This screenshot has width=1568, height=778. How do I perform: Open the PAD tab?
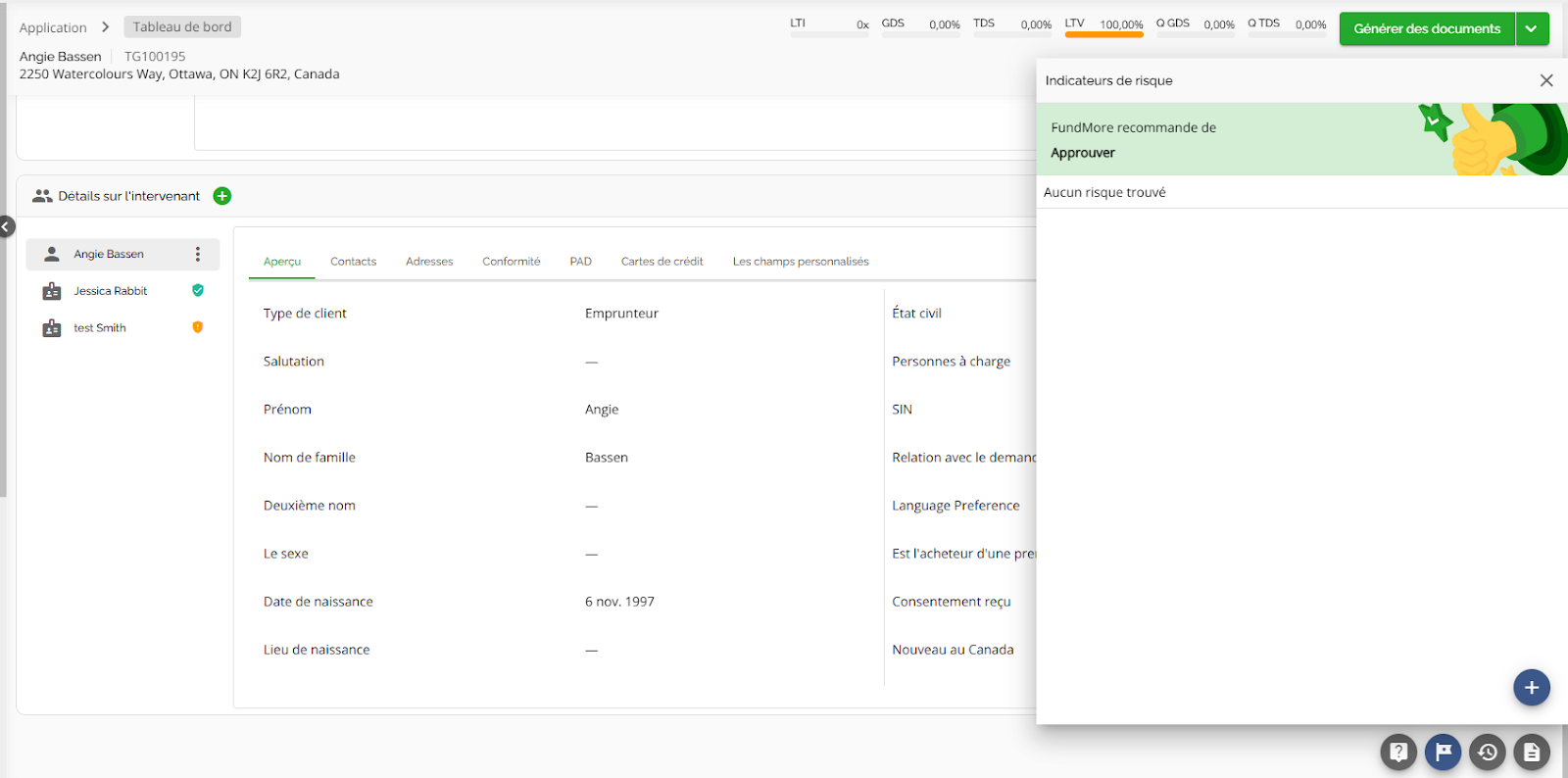[x=581, y=262]
